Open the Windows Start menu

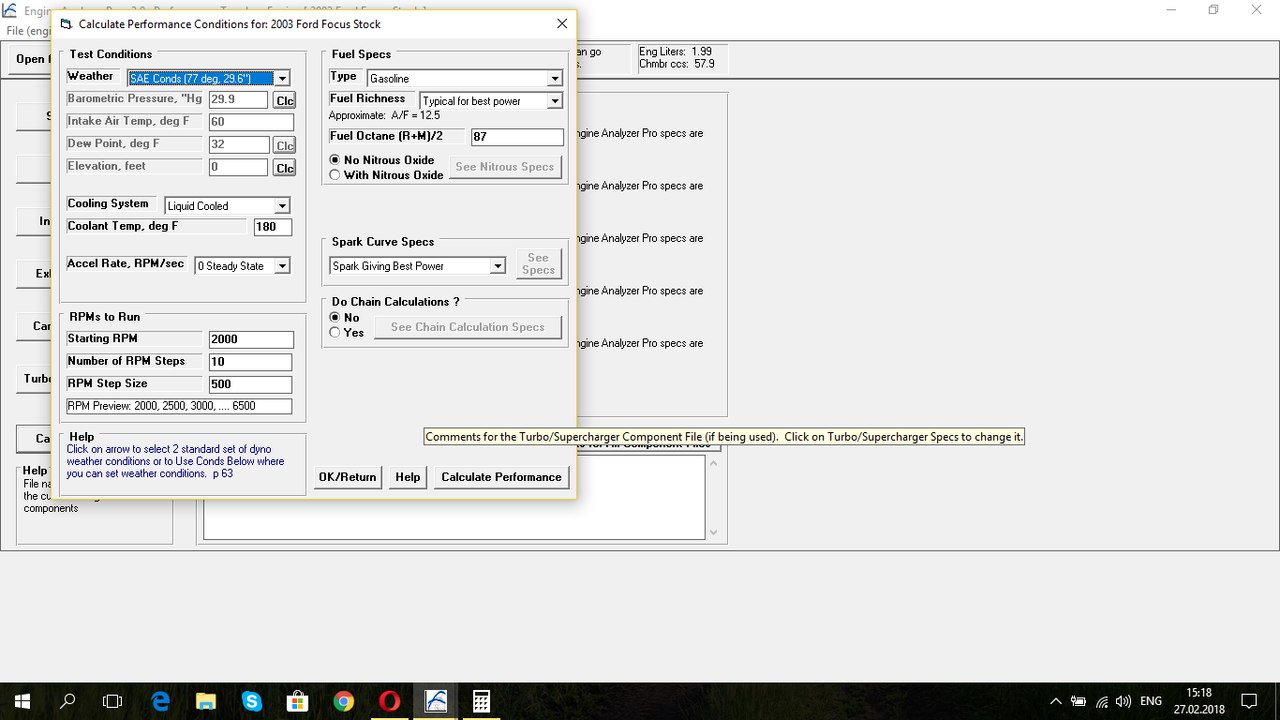click(x=22, y=701)
